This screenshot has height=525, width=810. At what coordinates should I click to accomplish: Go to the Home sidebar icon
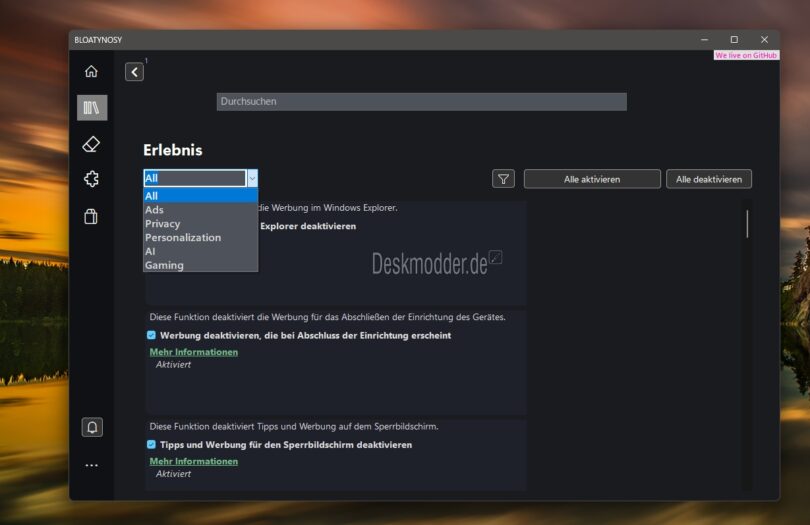(x=91, y=71)
